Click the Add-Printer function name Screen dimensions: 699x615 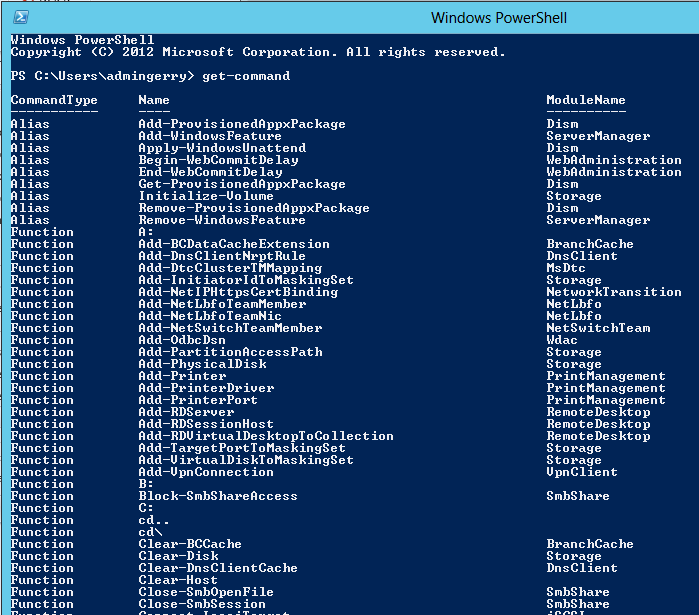(182, 376)
